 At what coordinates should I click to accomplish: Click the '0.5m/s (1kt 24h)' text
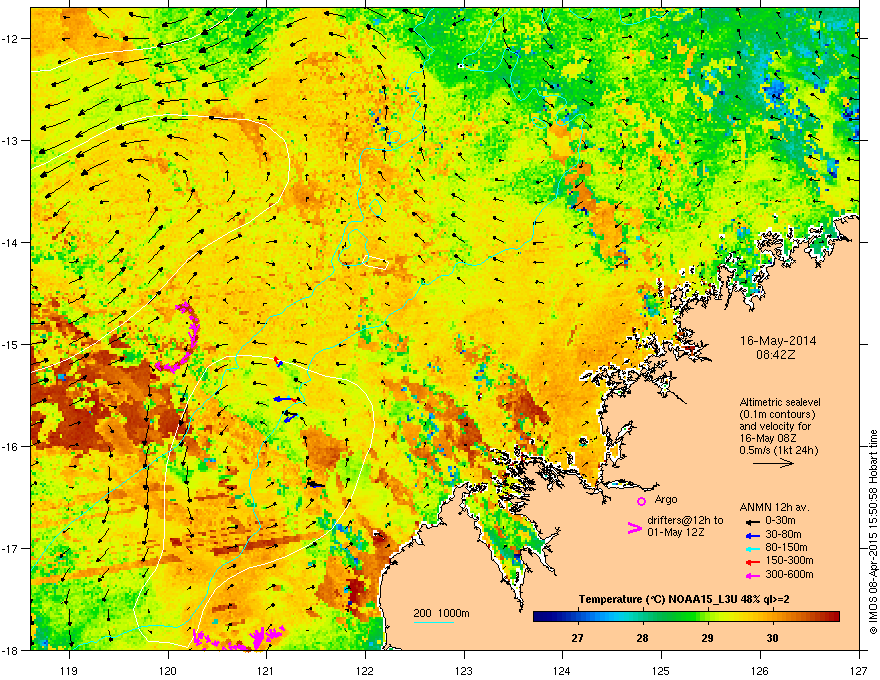(x=779, y=450)
